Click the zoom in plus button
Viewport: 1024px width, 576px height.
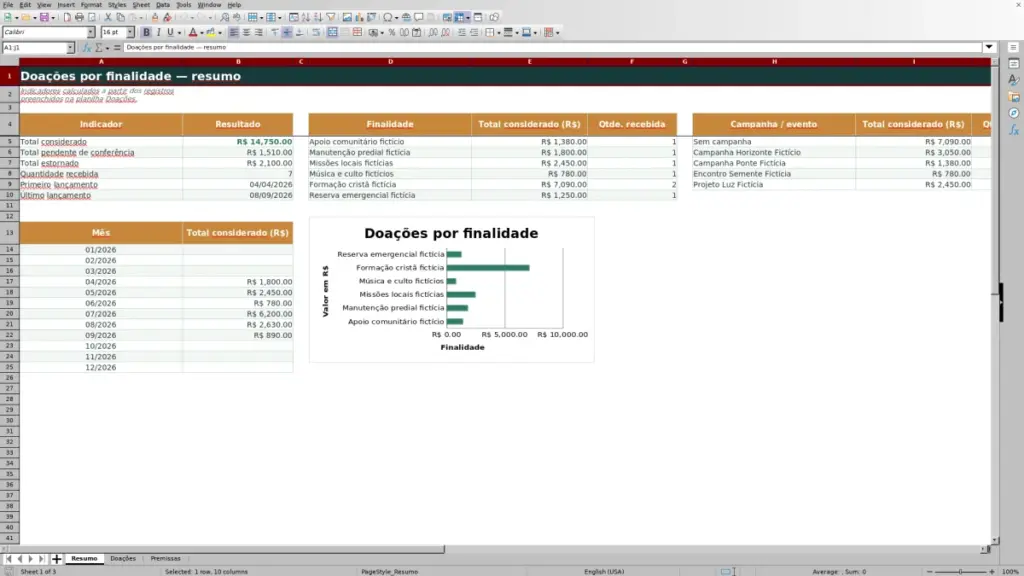[x=991, y=571]
